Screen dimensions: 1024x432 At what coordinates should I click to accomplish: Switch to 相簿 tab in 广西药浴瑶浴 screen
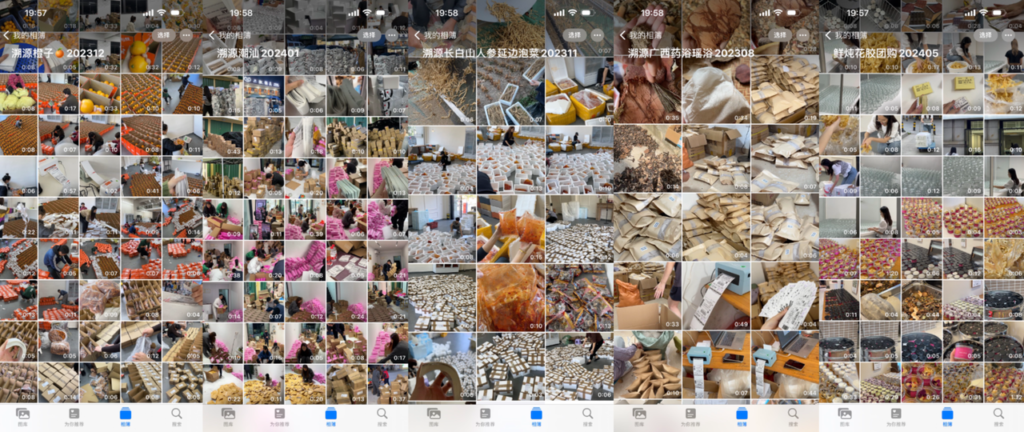pos(741,414)
